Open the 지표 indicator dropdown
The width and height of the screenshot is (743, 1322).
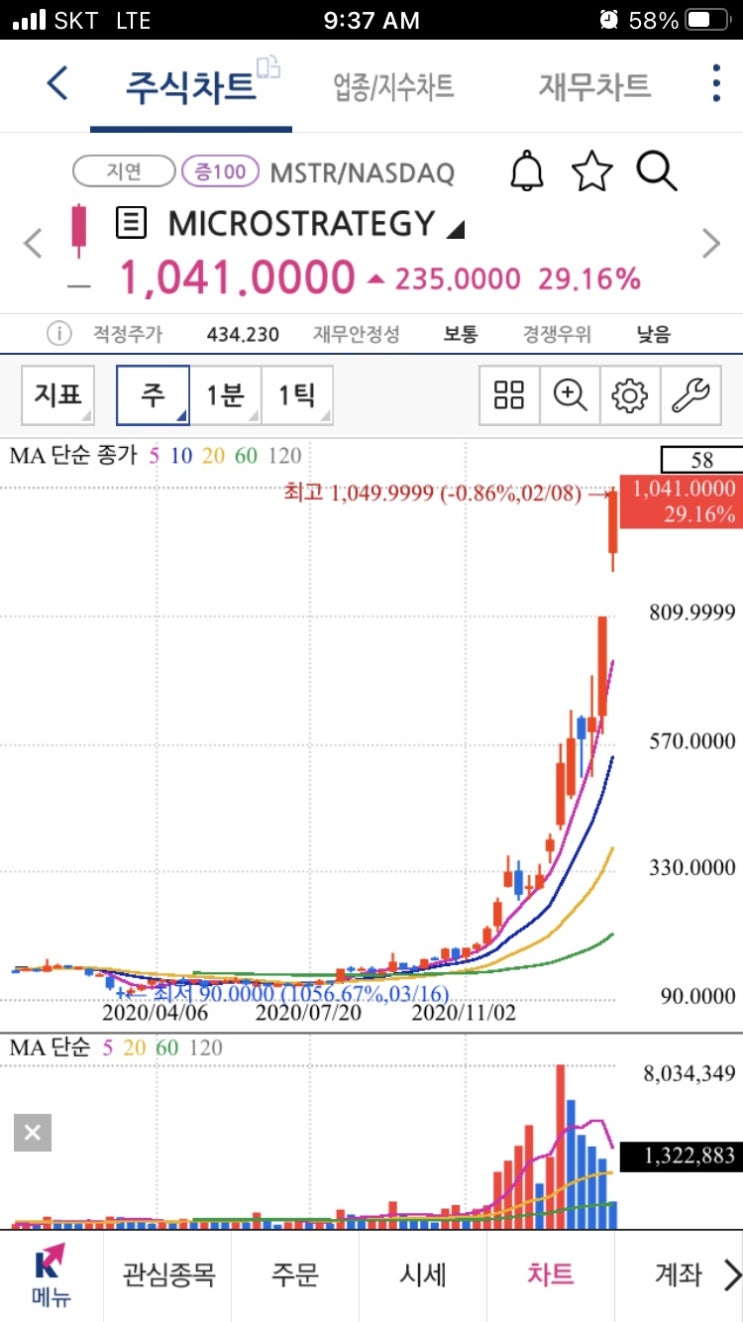click(x=58, y=396)
